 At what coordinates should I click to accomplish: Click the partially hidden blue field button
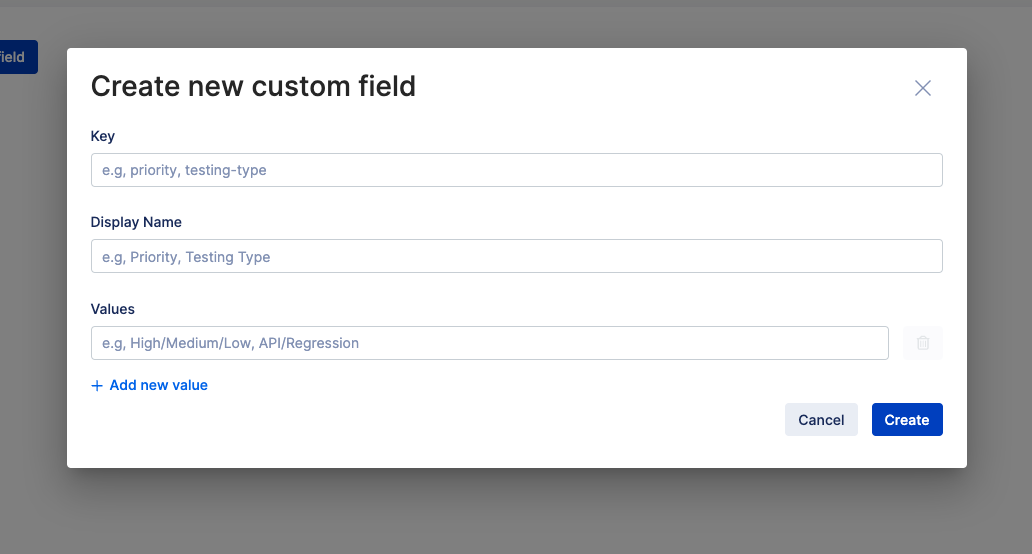17,57
